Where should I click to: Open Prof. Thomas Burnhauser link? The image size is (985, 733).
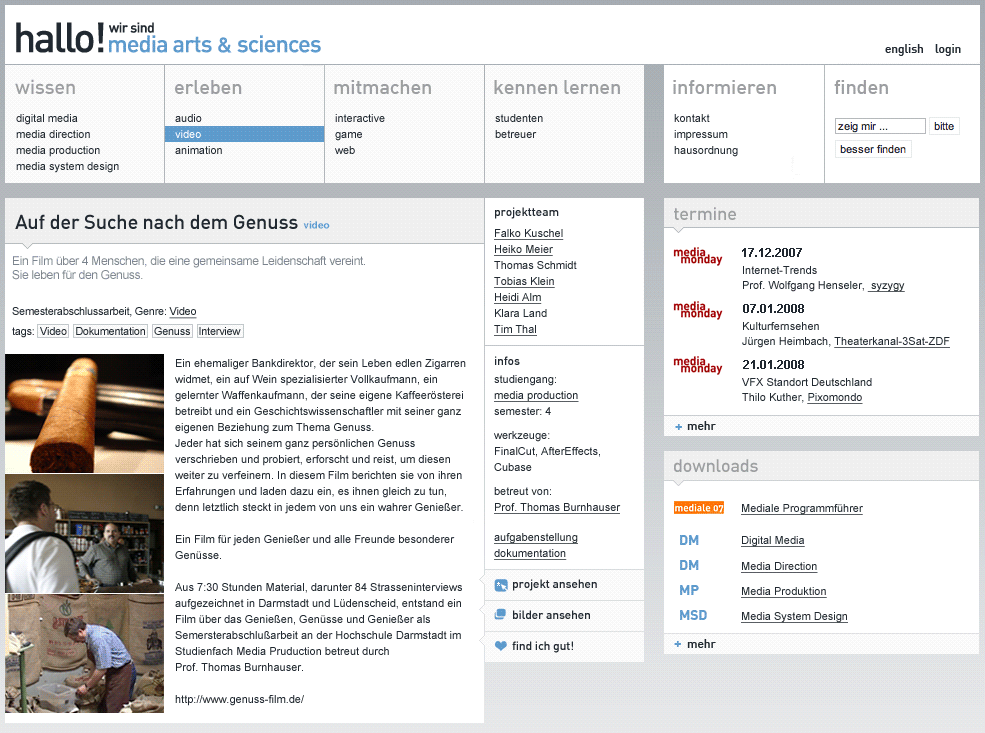(557, 508)
